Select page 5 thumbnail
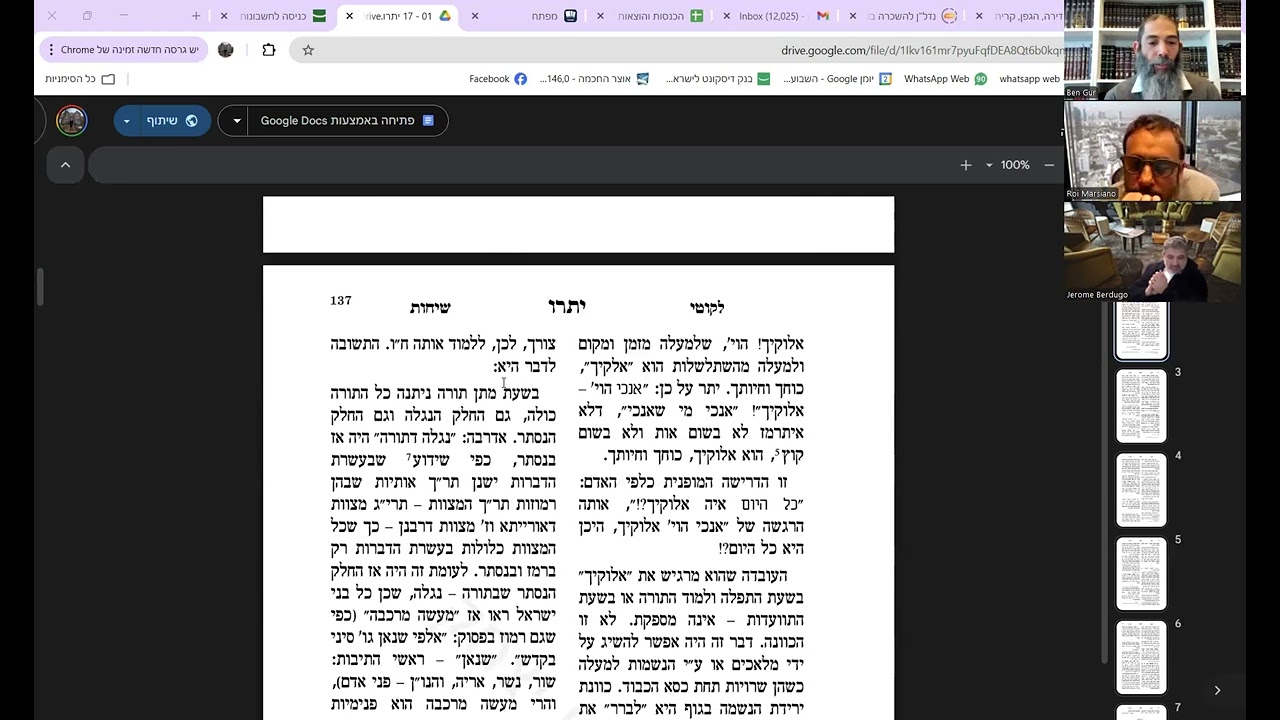The height and width of the screenshot is (720, 1280). tap(1141, 573)
